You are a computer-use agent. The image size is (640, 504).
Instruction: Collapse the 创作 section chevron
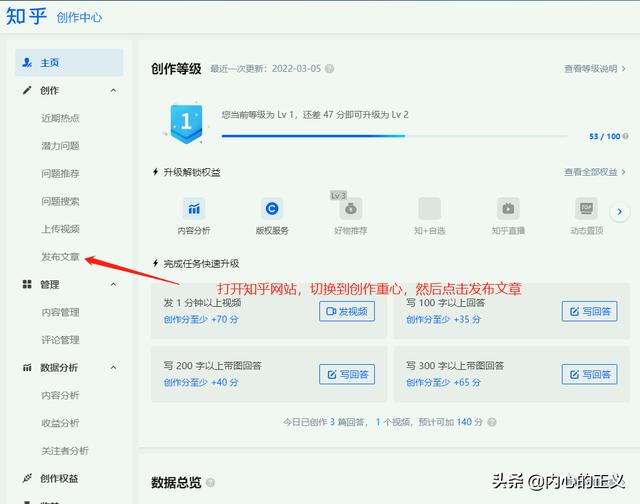(113, 91)
